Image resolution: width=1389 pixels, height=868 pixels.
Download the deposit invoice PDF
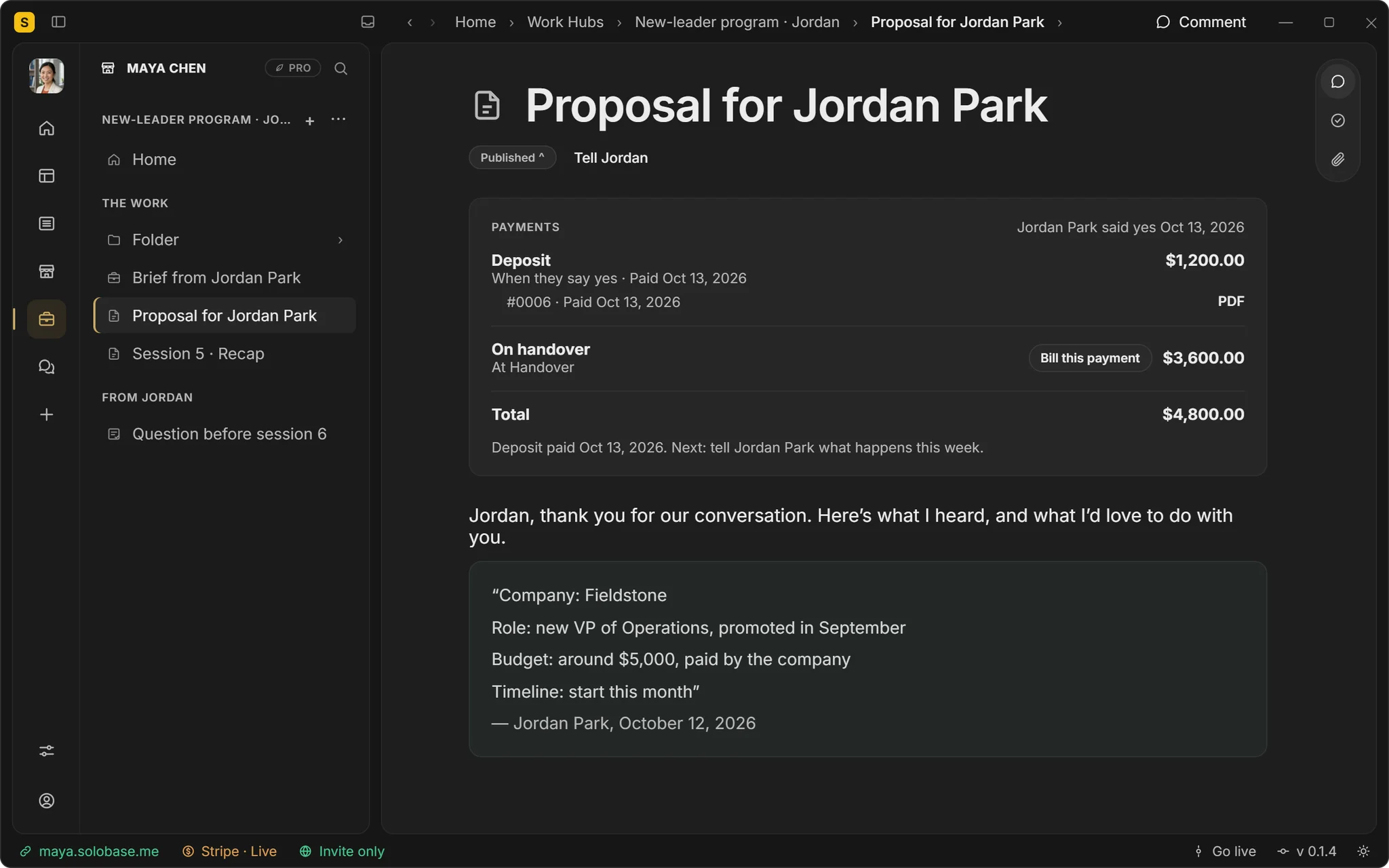click(1230, 301)
